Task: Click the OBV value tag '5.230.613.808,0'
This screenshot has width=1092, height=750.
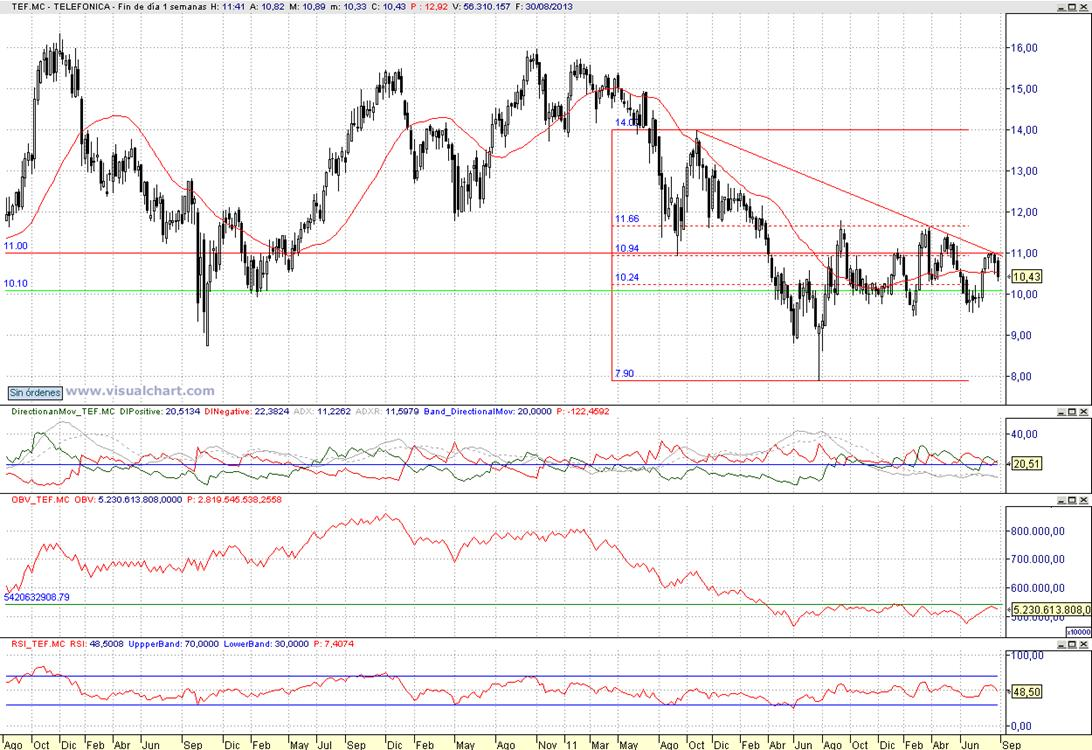Action: point(1051,609)
